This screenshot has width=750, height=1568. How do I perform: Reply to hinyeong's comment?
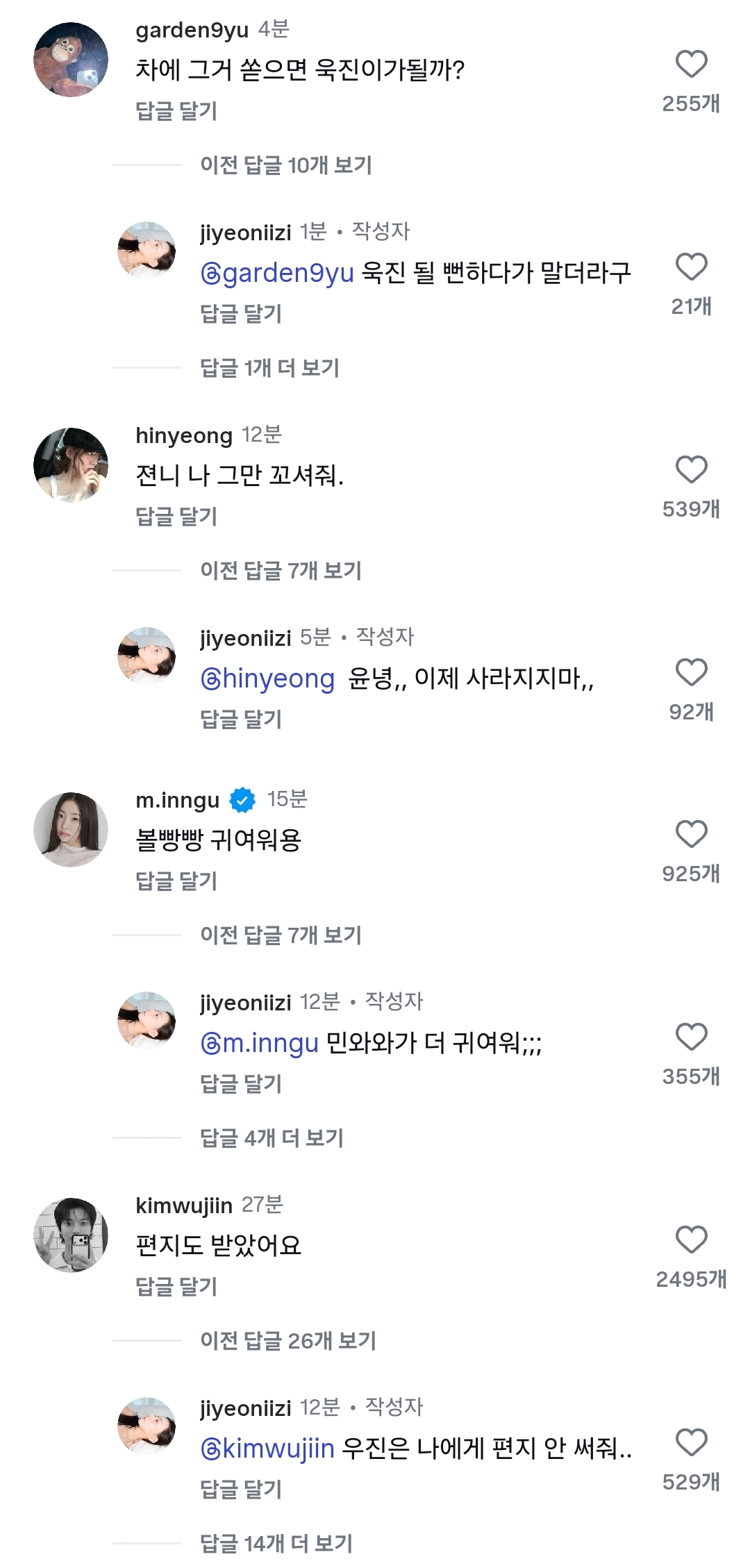[176, 517]
